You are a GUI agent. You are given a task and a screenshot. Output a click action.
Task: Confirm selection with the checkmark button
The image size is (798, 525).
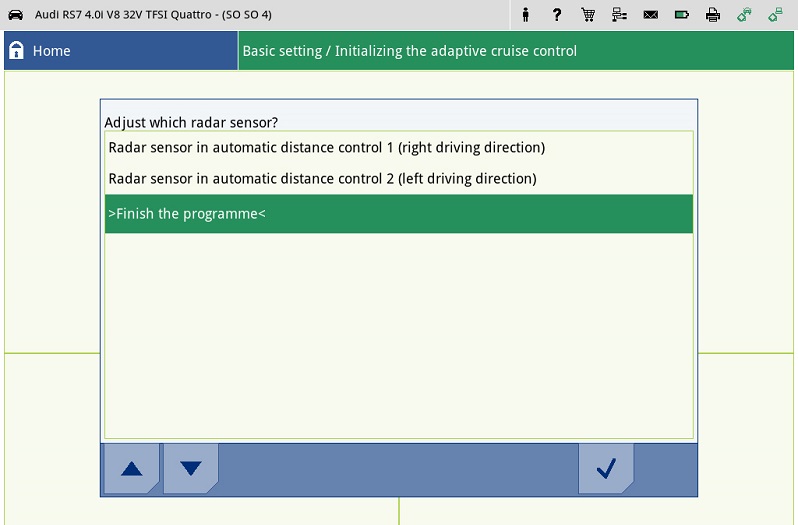(605, 469)
